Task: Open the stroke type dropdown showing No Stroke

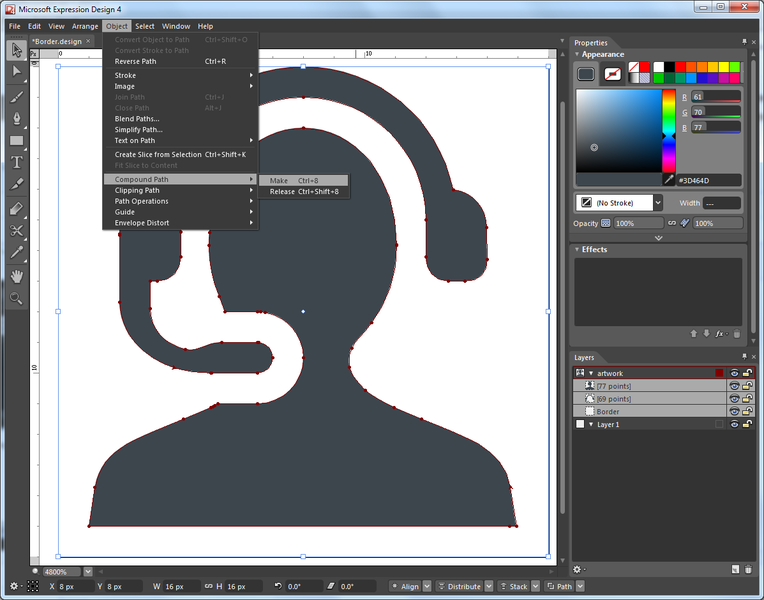Action: pyautogui.click(x=657, y=203)
